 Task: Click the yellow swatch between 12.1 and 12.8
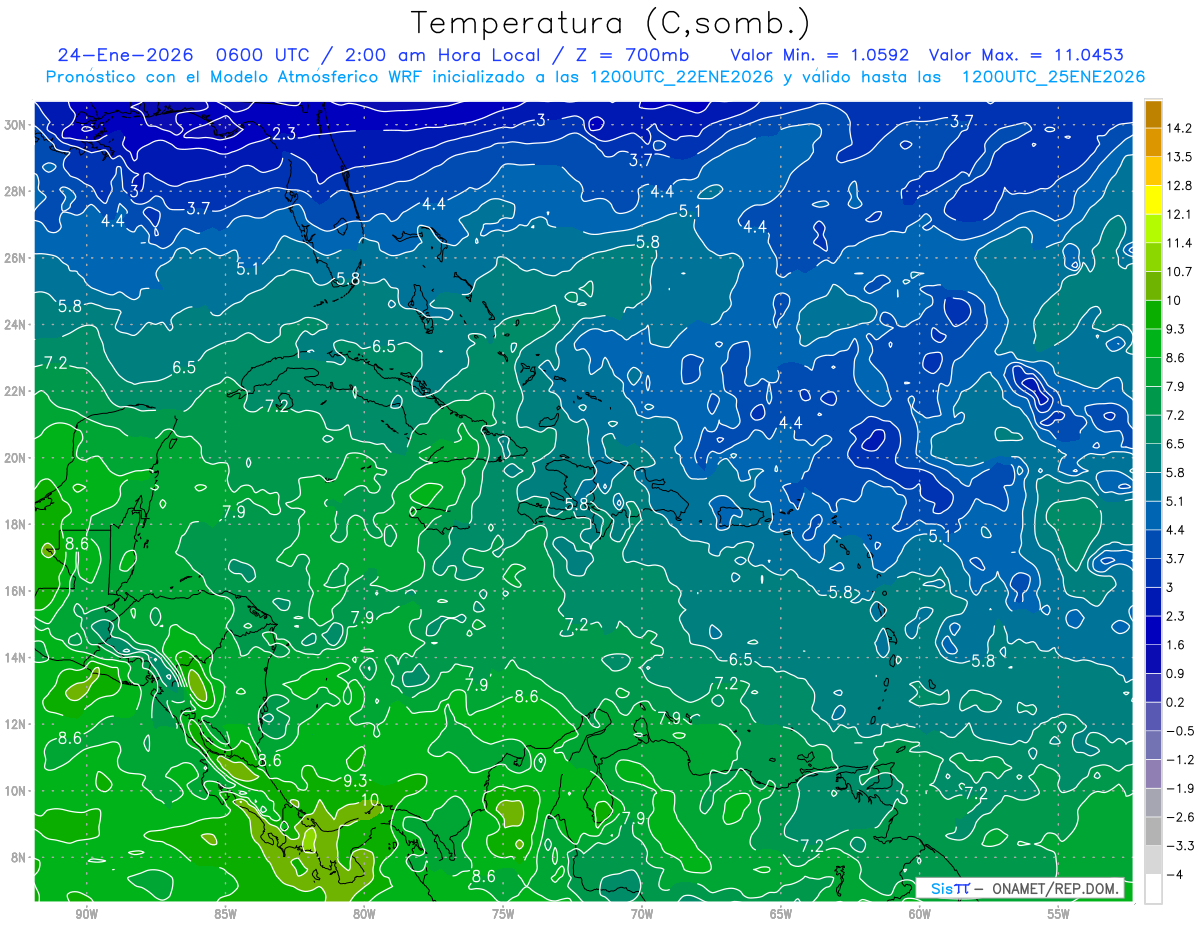pyautogui.click(x=1153, y=200)
